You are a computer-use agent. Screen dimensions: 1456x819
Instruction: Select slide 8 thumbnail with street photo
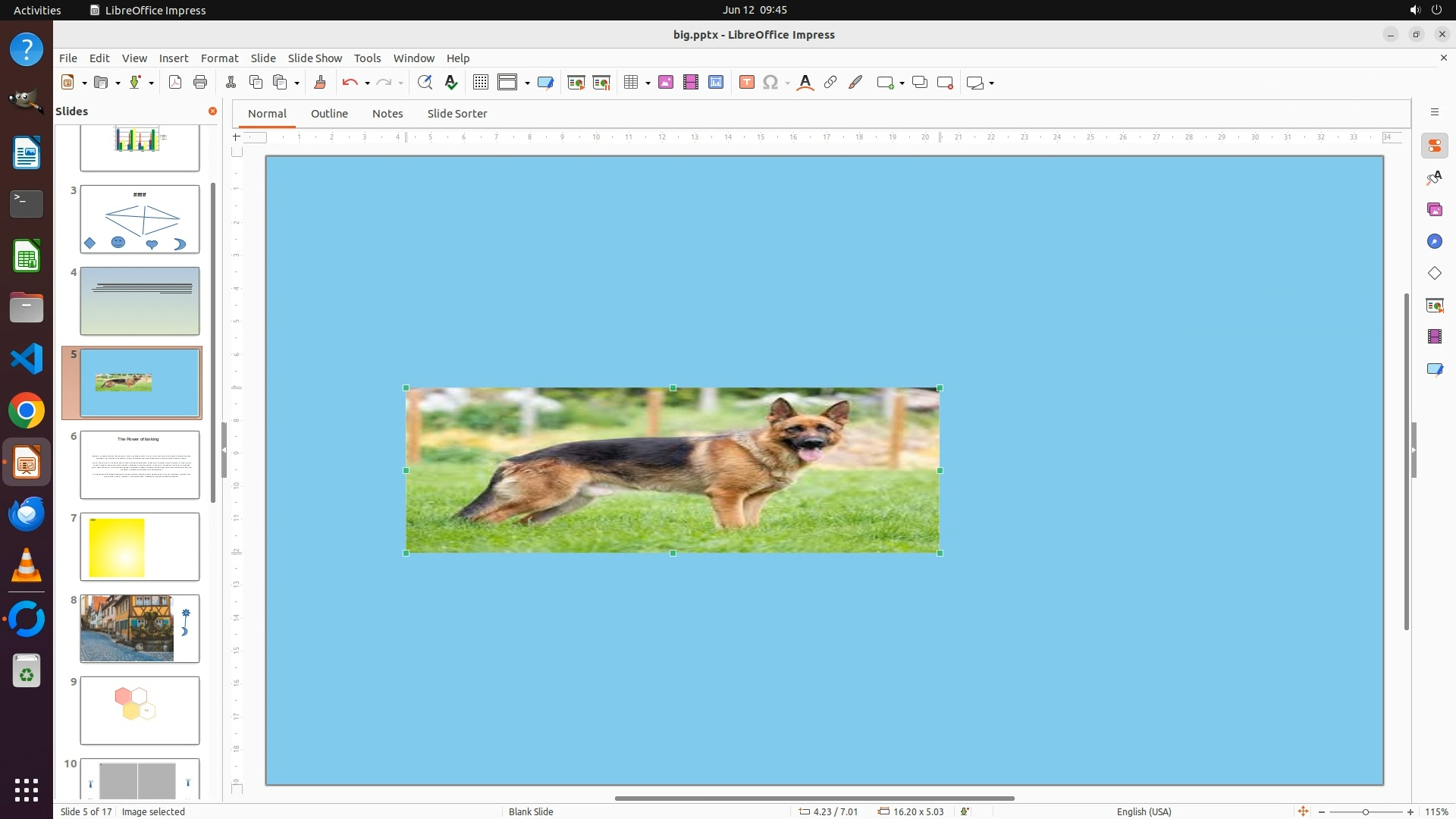140,629
